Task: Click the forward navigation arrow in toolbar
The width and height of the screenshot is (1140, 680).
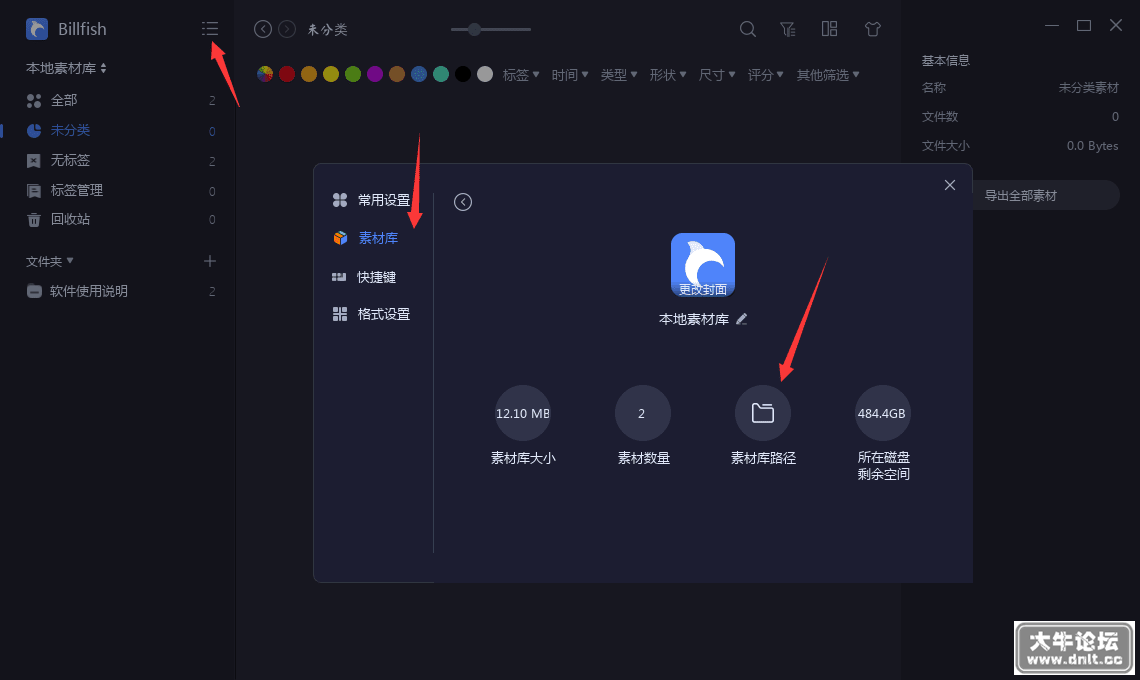Action: click(287, 29)
